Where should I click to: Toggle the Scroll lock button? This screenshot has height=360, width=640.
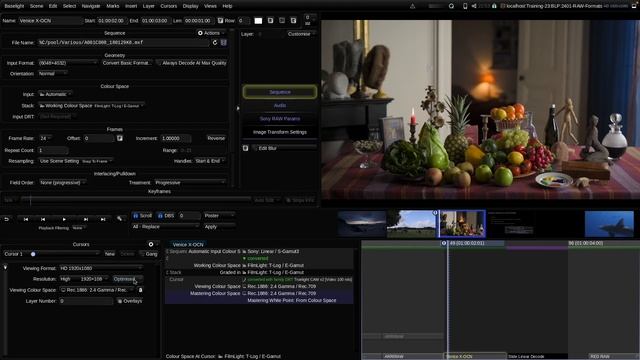[x=142, y=216]
